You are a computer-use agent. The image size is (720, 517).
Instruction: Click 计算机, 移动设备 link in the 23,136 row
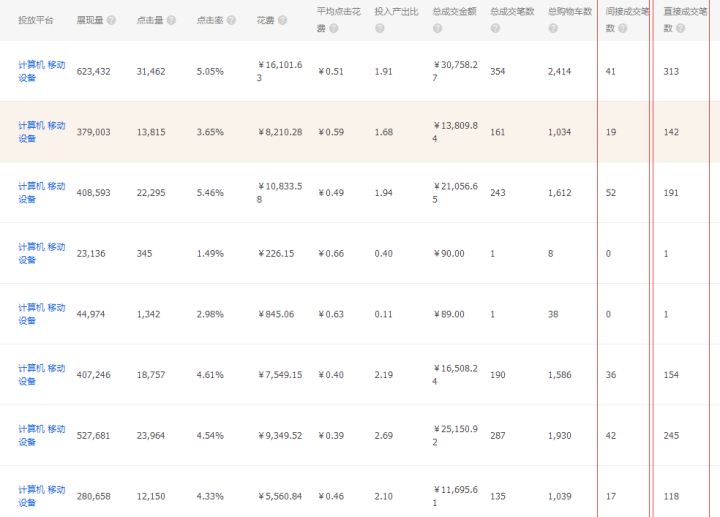[x=41, y=253]
